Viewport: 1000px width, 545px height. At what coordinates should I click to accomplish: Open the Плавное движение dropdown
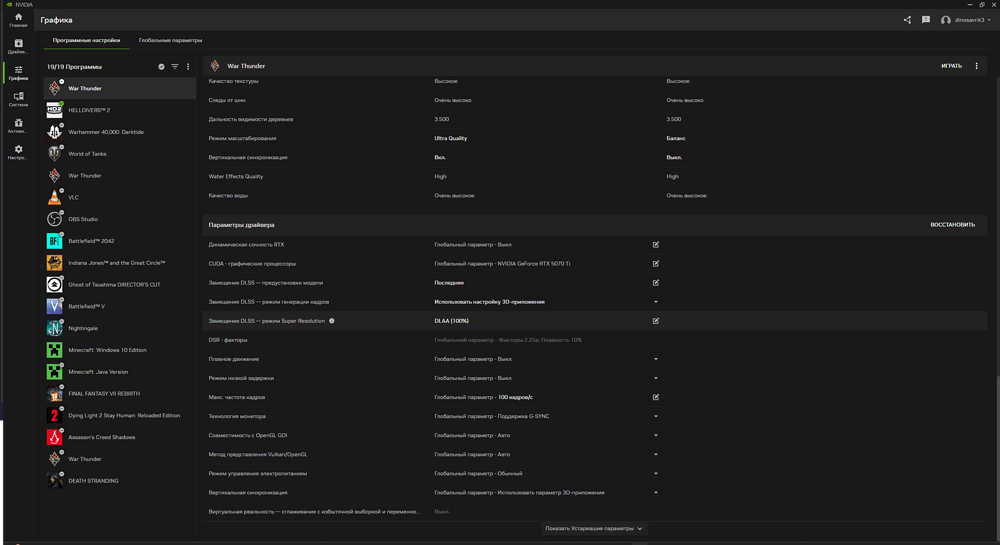coord(656,360)
